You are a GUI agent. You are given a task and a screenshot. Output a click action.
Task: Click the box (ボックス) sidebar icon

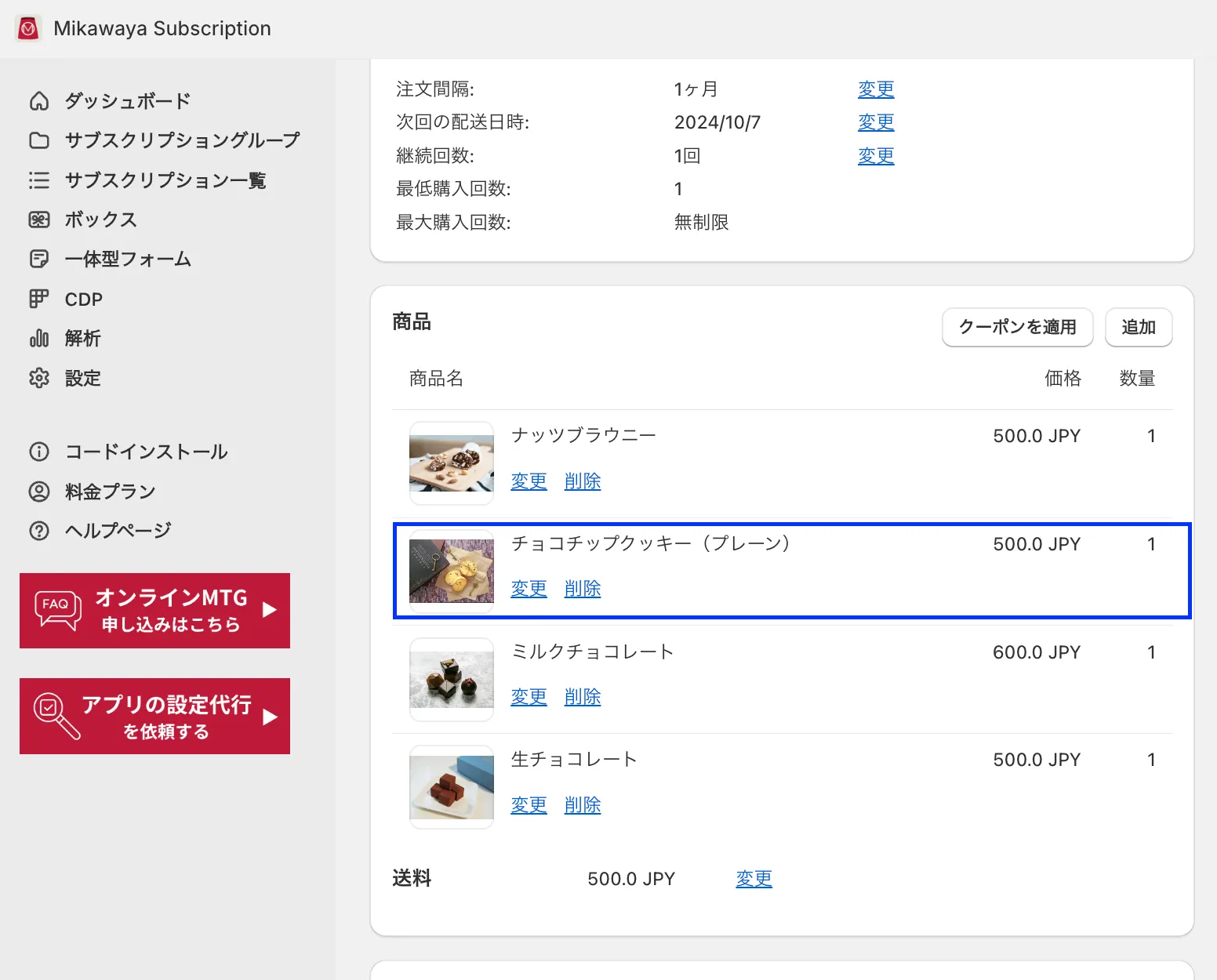[x=39, y=220]
